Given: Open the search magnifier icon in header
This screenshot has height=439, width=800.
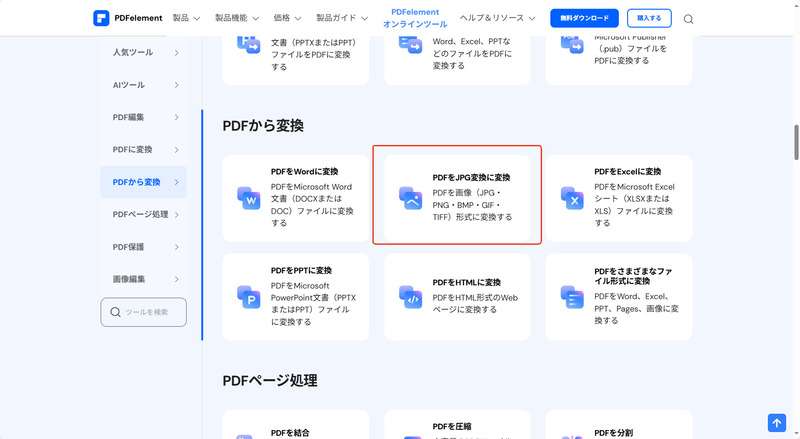Looking at the screenshot, I should click(x=688, y=19).
